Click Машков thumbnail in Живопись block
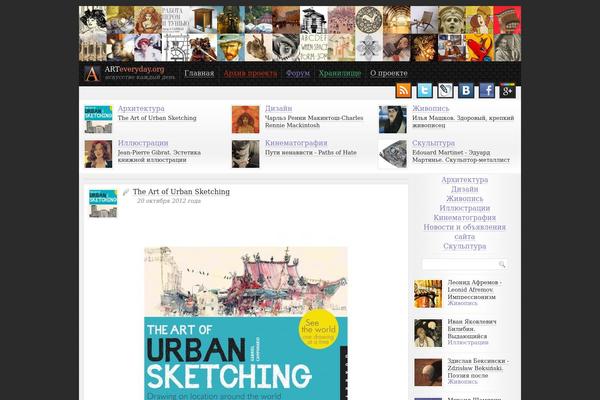600x400 pixels. click(x=393, y=120)
